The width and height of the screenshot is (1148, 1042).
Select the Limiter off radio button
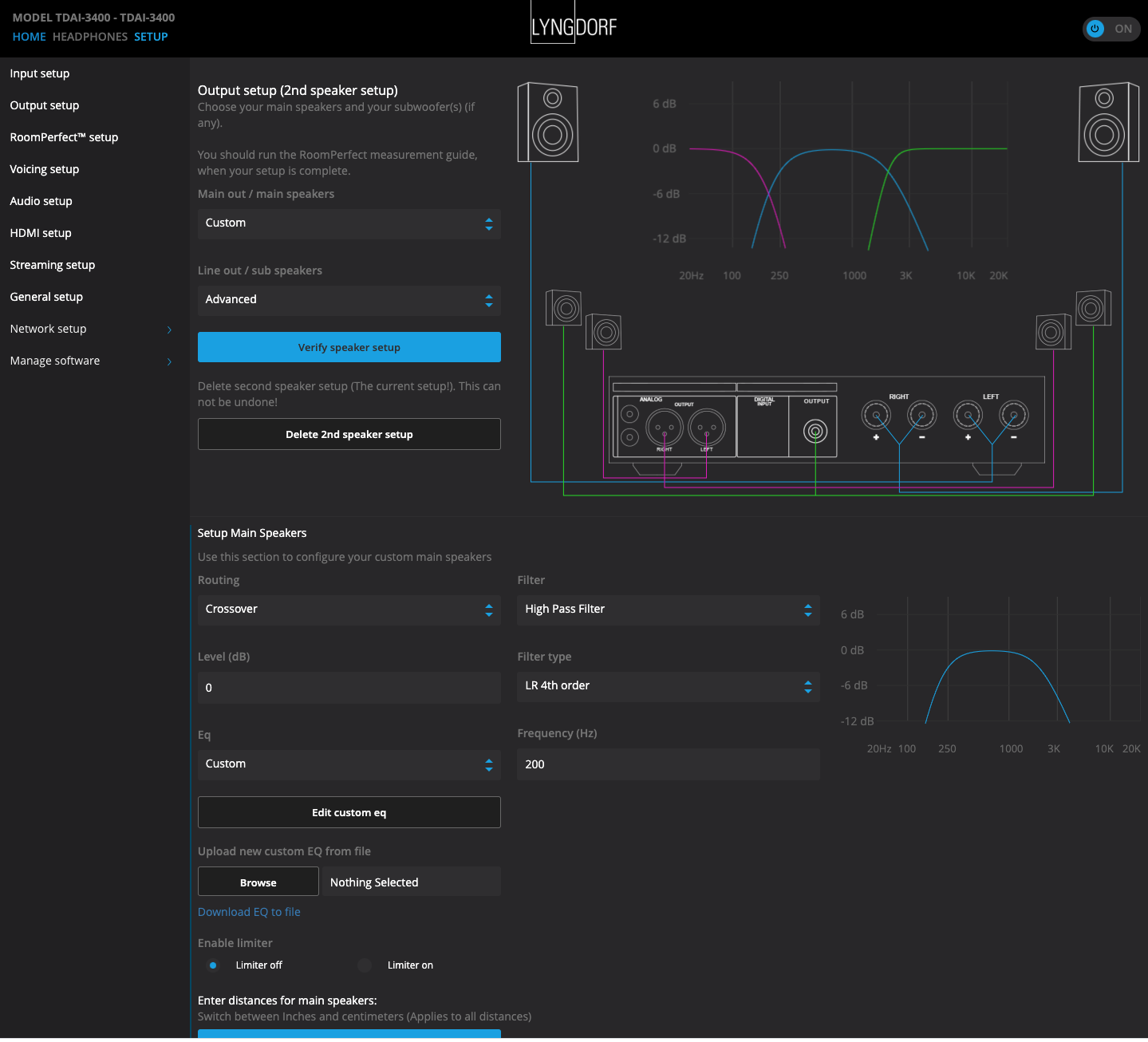click(213, 965)
